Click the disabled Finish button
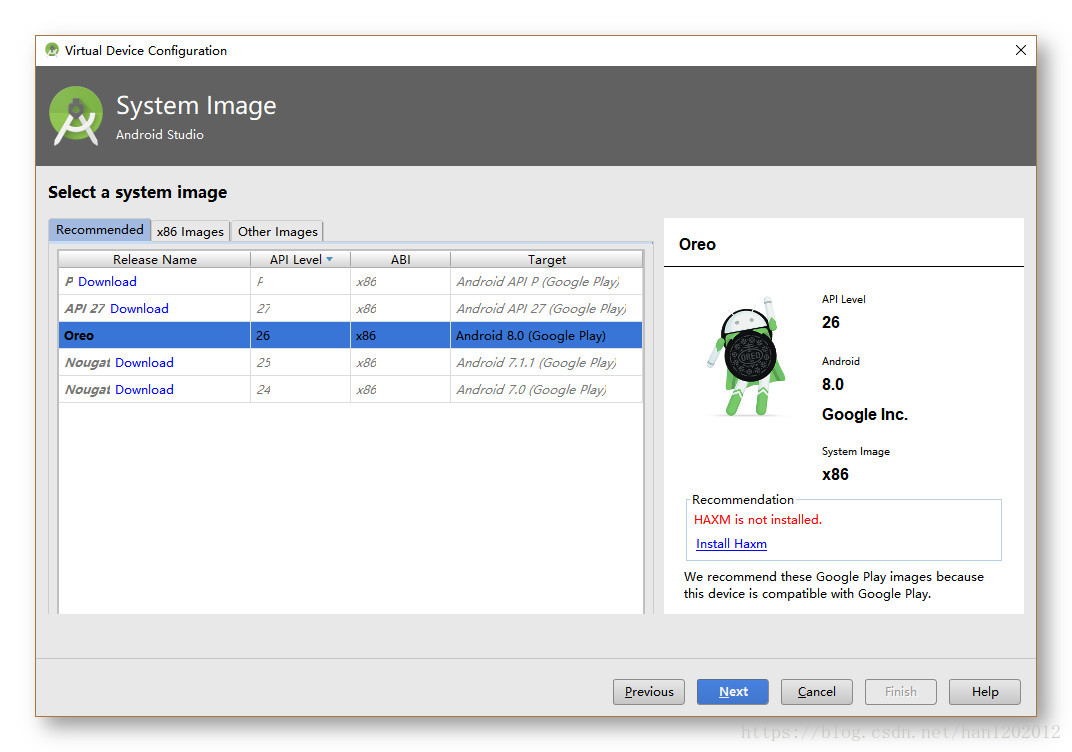Image resolution: width=1072 pixels, height=752 pixels. pos(901,692)
